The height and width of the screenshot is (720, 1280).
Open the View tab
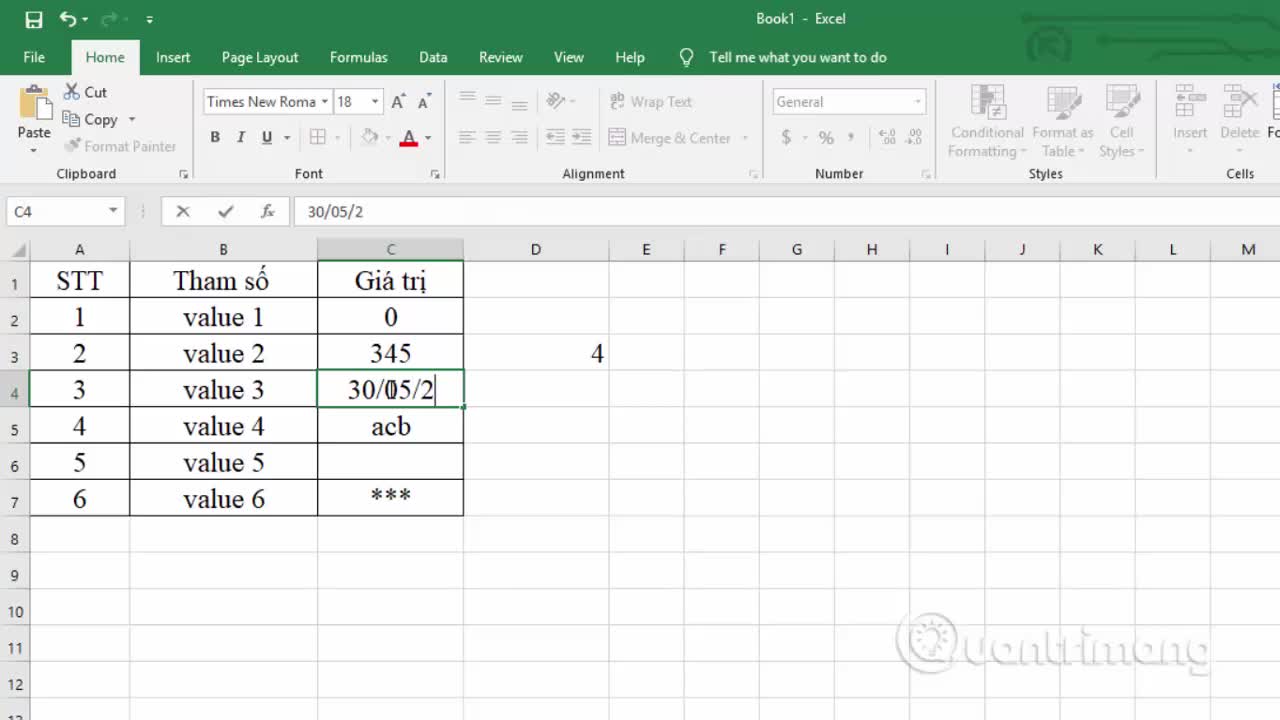(569, 57)
